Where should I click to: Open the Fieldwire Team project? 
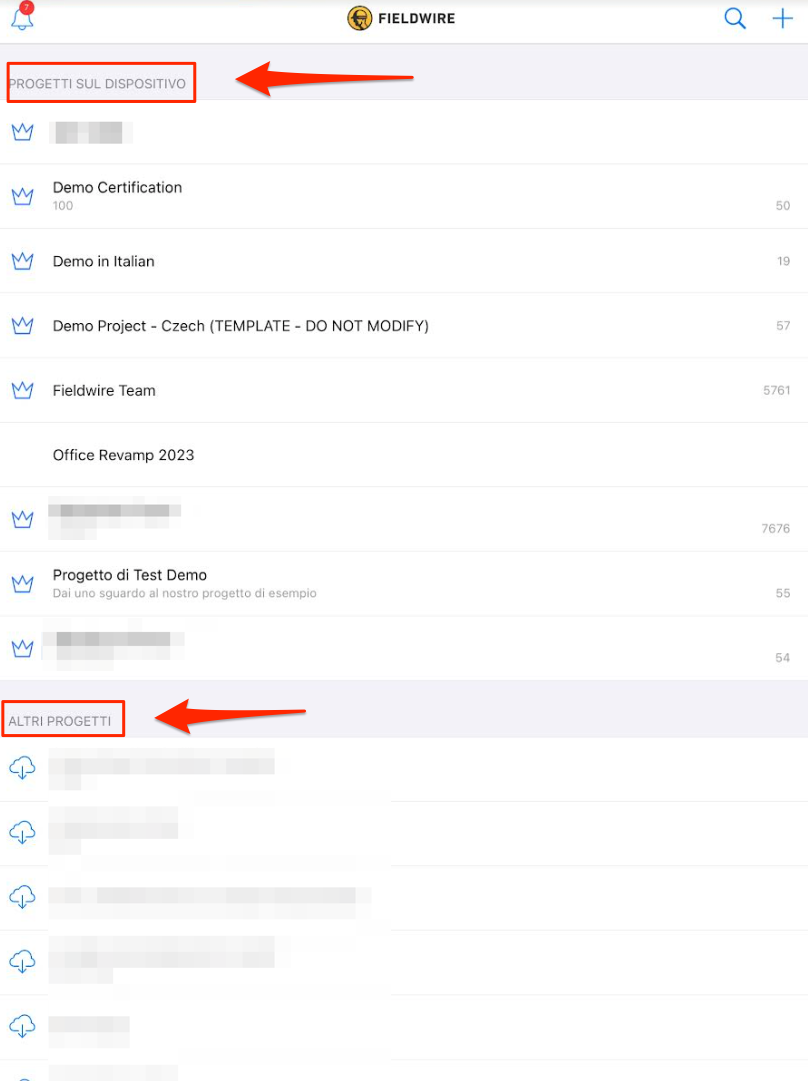click(404, 390)
